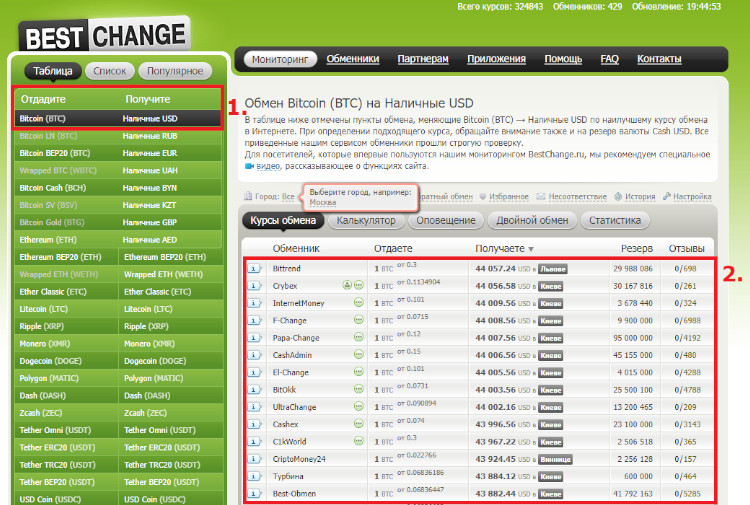The width and height of the screenshot is (750, 505).
Task: Open Двойной обмен tab
Action: coord(532,220)
